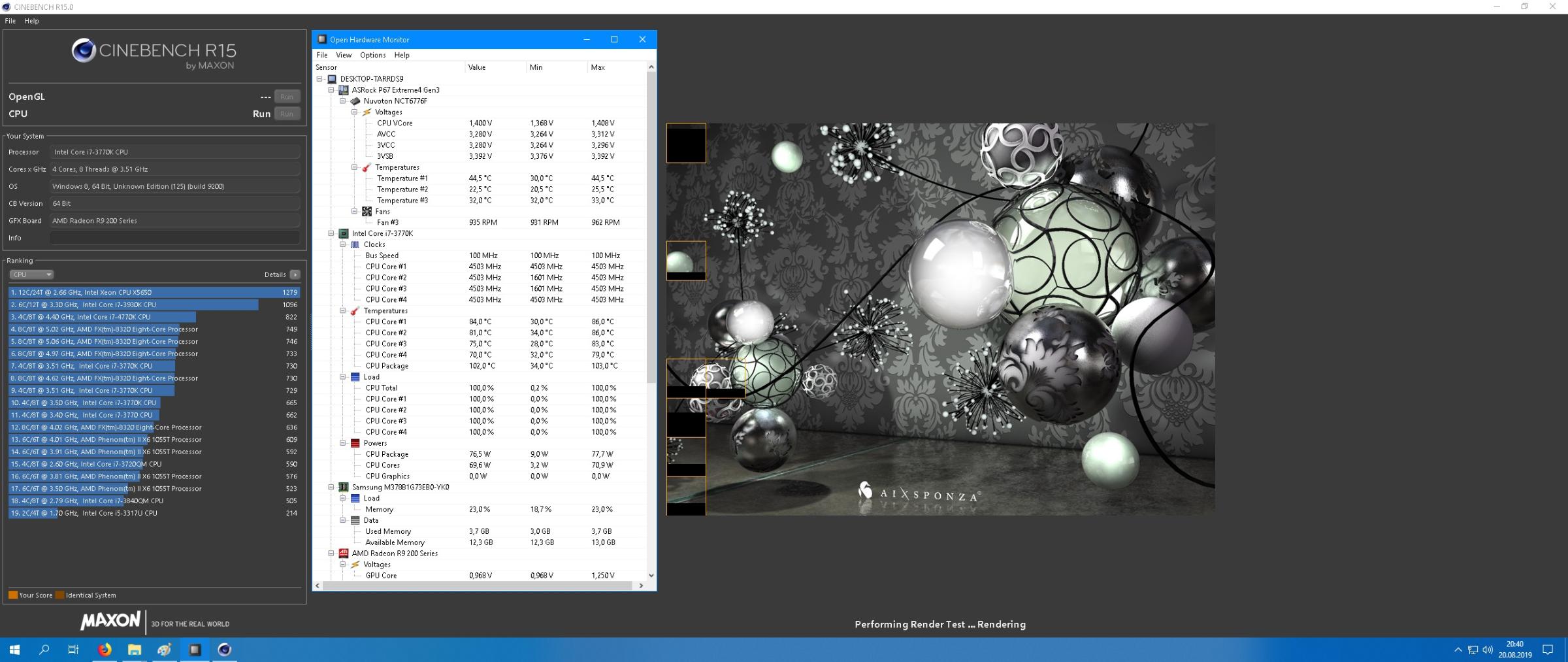1568x662 pixels.
Task: Open the notification center icon
Action: pos(1547,650)
